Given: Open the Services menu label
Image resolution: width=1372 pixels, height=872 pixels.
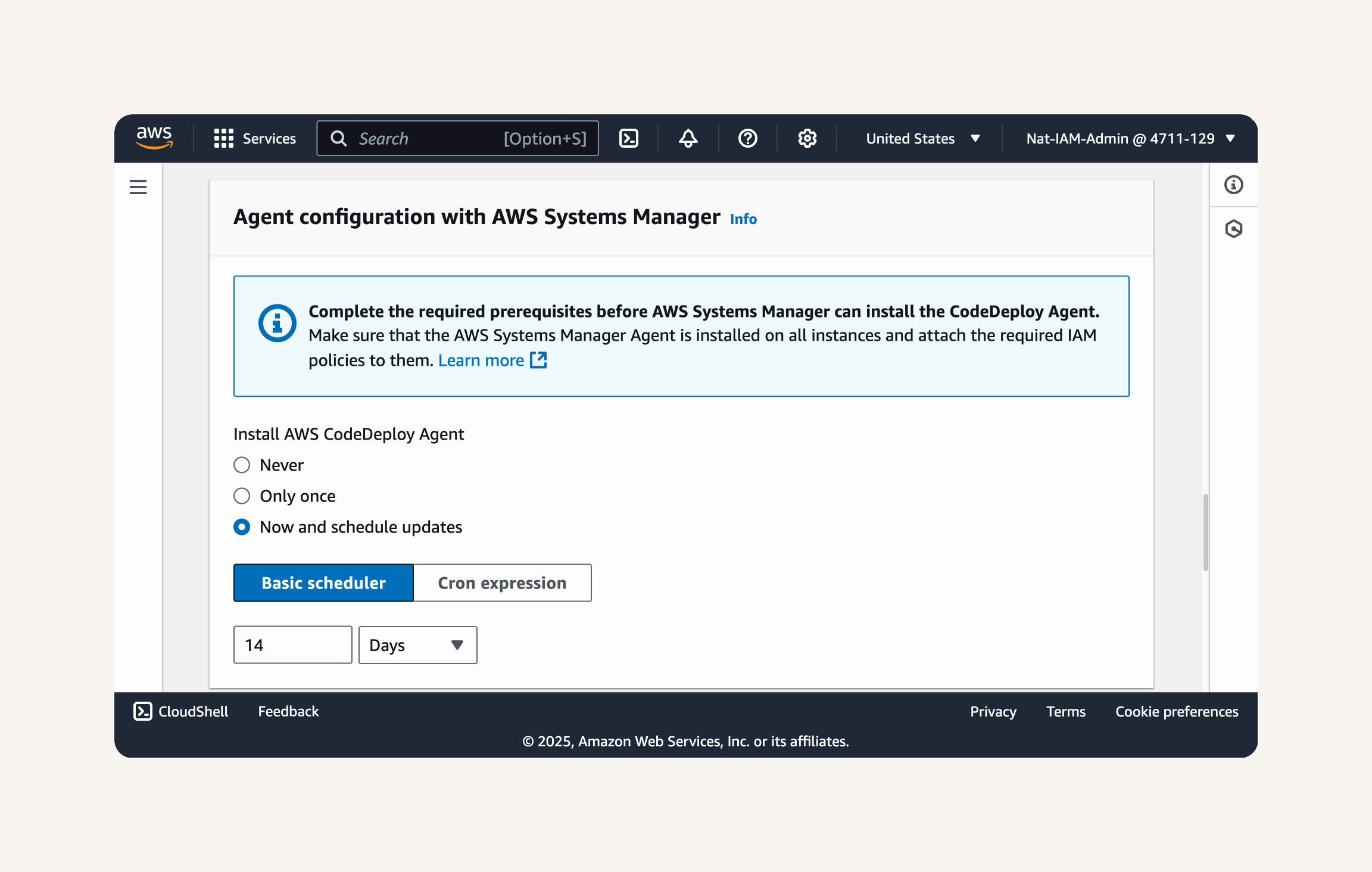Looking at the screenshot, I should tap(269, 138).
